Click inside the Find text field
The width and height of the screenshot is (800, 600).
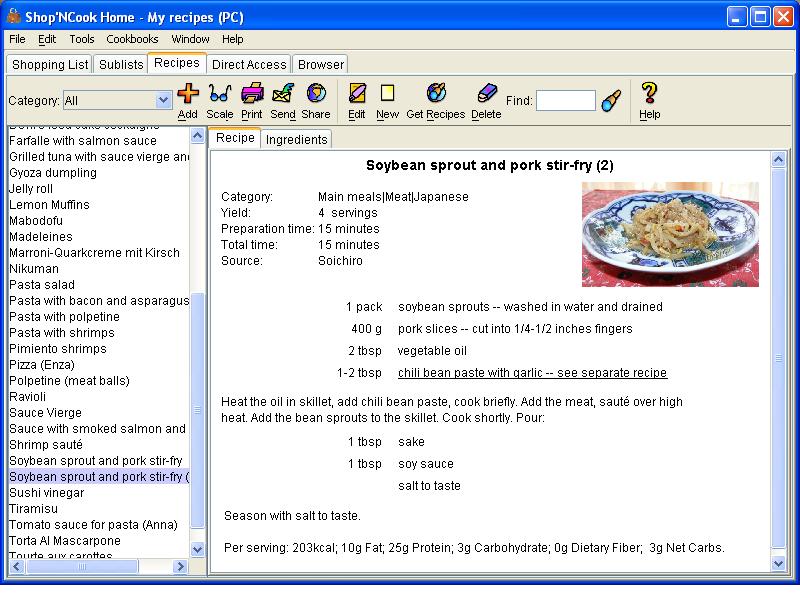click(565, 99)
